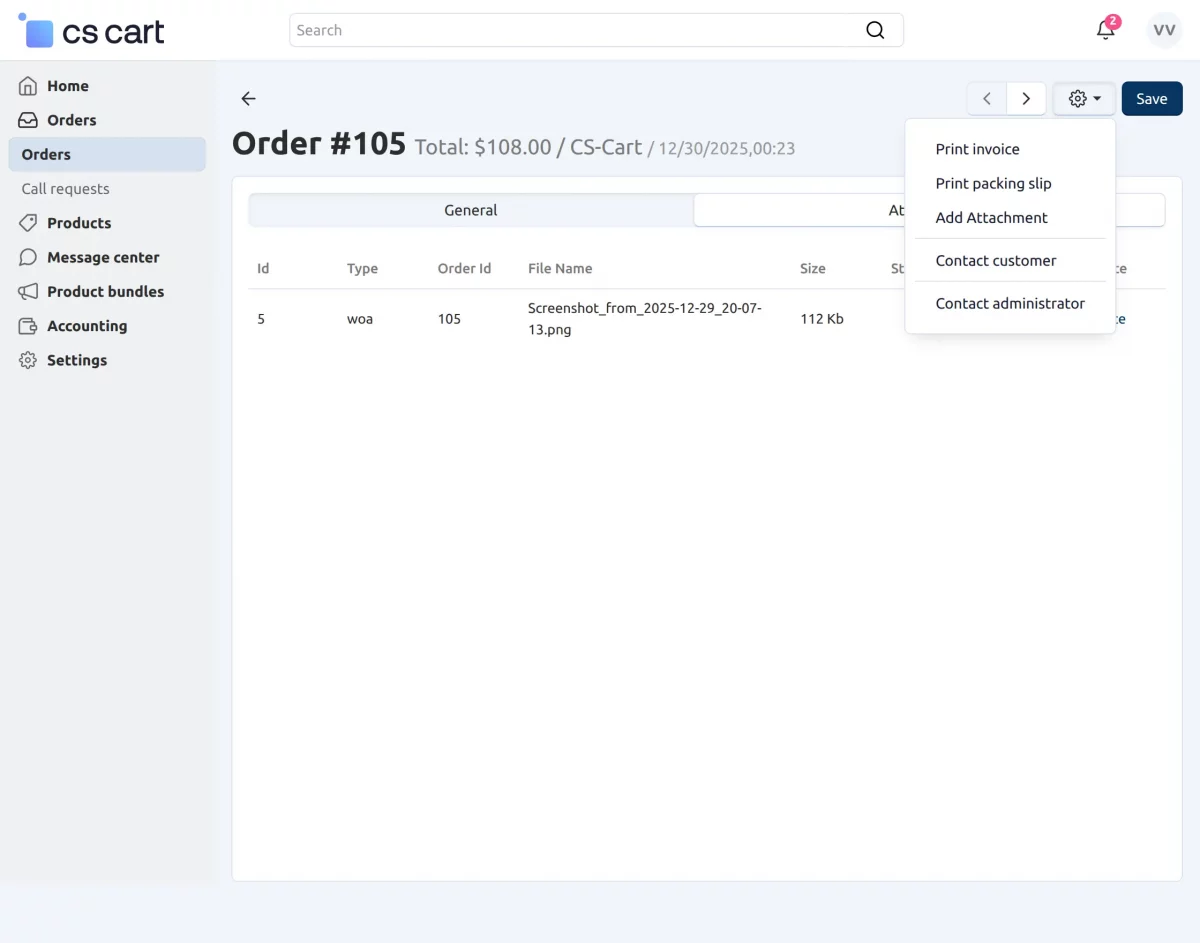Click the search magnifier icon
The height and width of the screenshot is (943, 1200).
click(875, 30)
